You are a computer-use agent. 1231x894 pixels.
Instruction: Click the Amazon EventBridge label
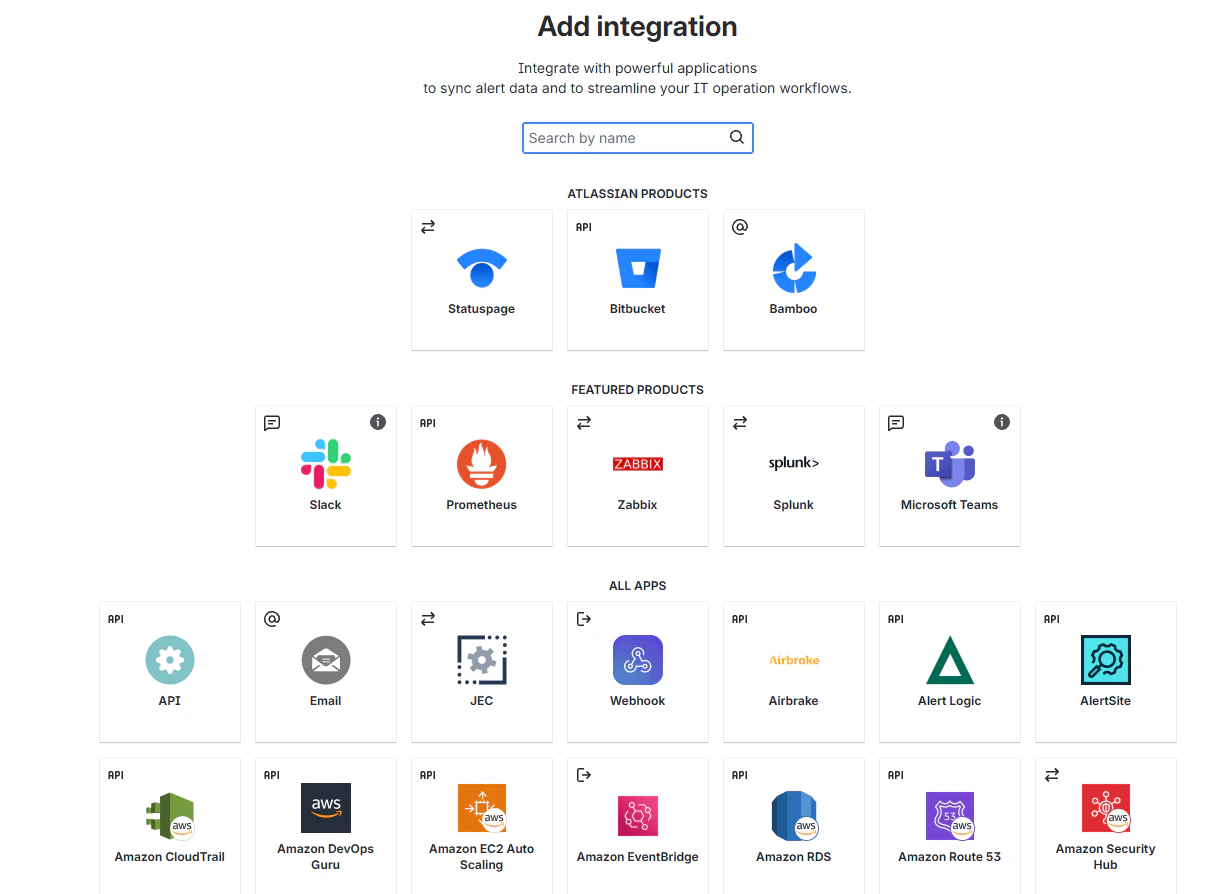tap(638, 857)
